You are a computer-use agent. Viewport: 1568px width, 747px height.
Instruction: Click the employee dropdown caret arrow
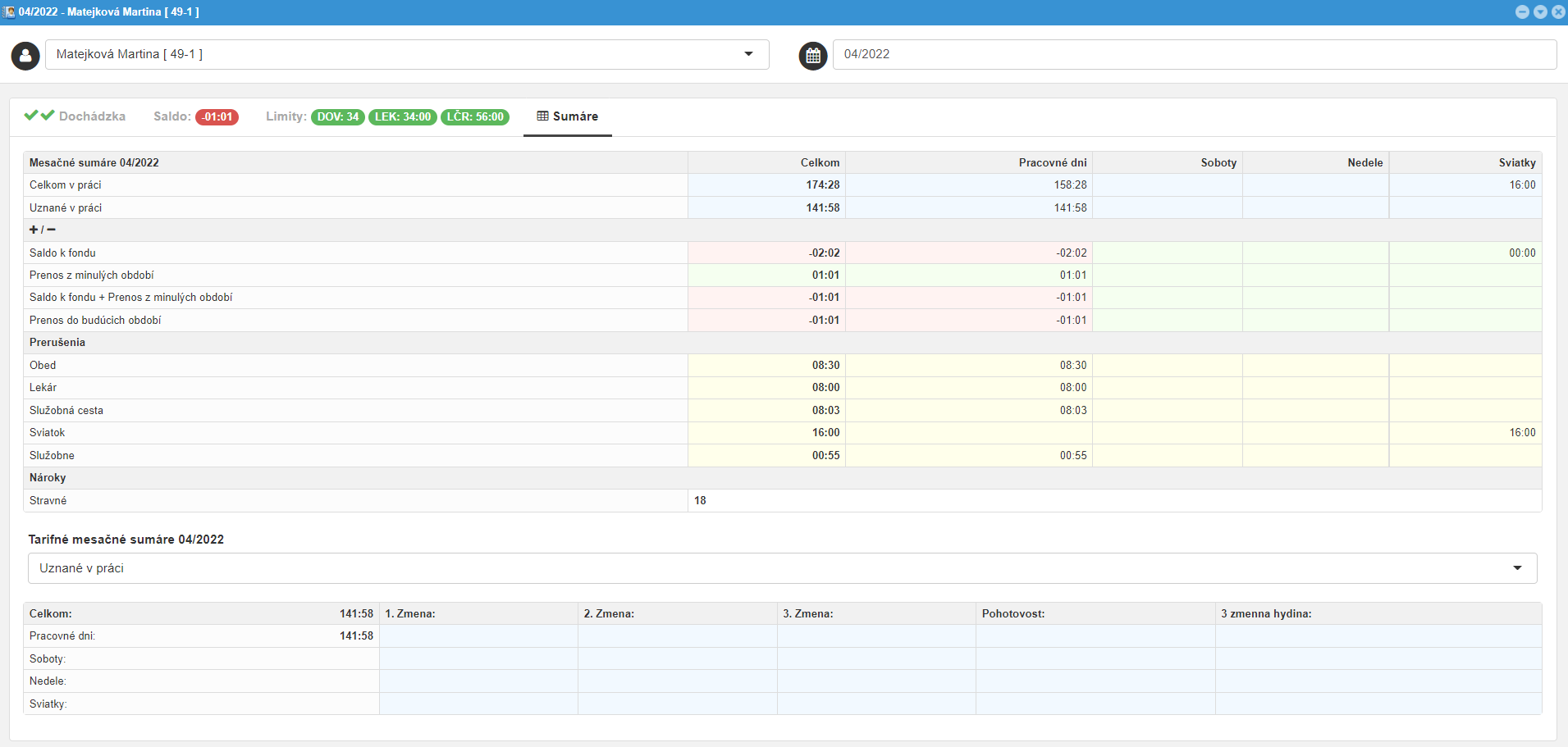748,54
